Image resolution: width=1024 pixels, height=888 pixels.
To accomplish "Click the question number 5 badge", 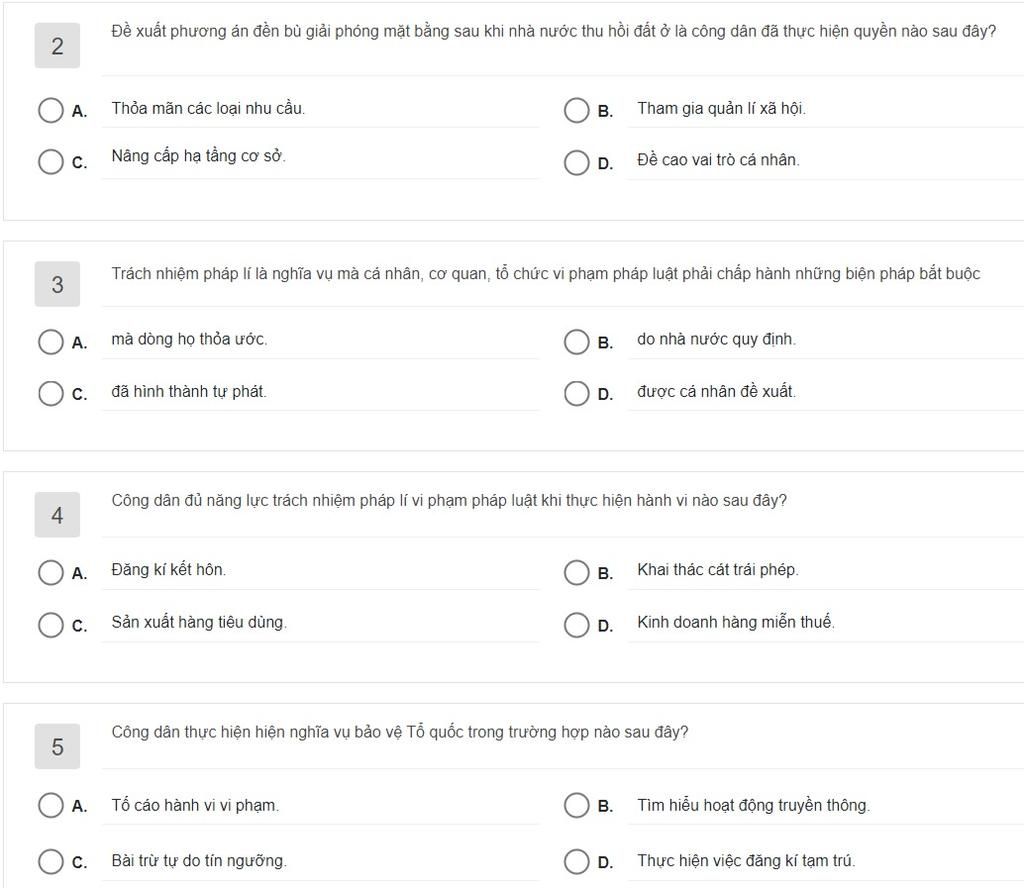I will tap(57, 746).
